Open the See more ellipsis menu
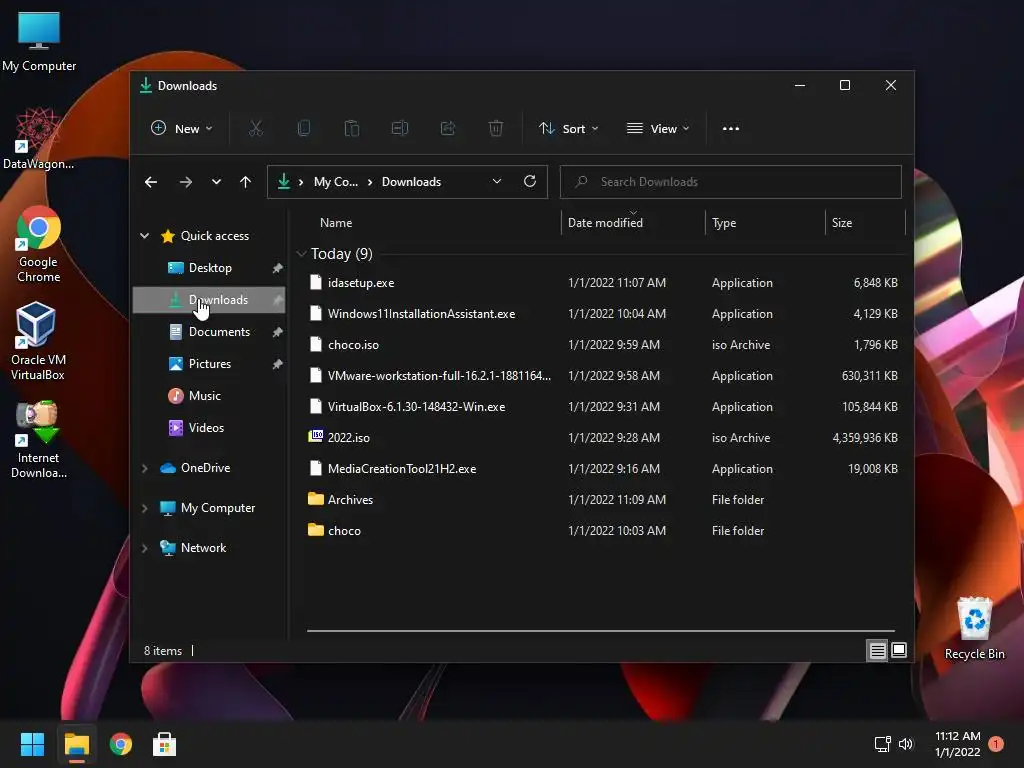Screen dimensions: 1024x768 tap(731, 129)
